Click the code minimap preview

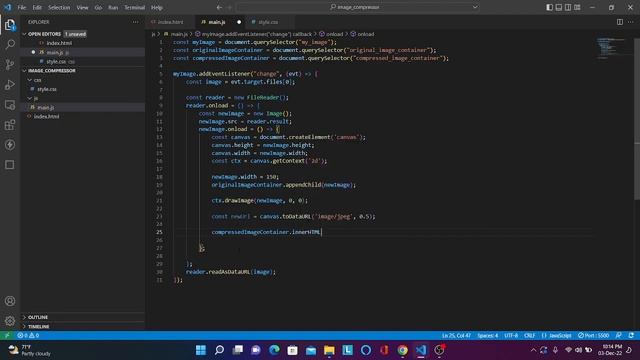[611, 48]
